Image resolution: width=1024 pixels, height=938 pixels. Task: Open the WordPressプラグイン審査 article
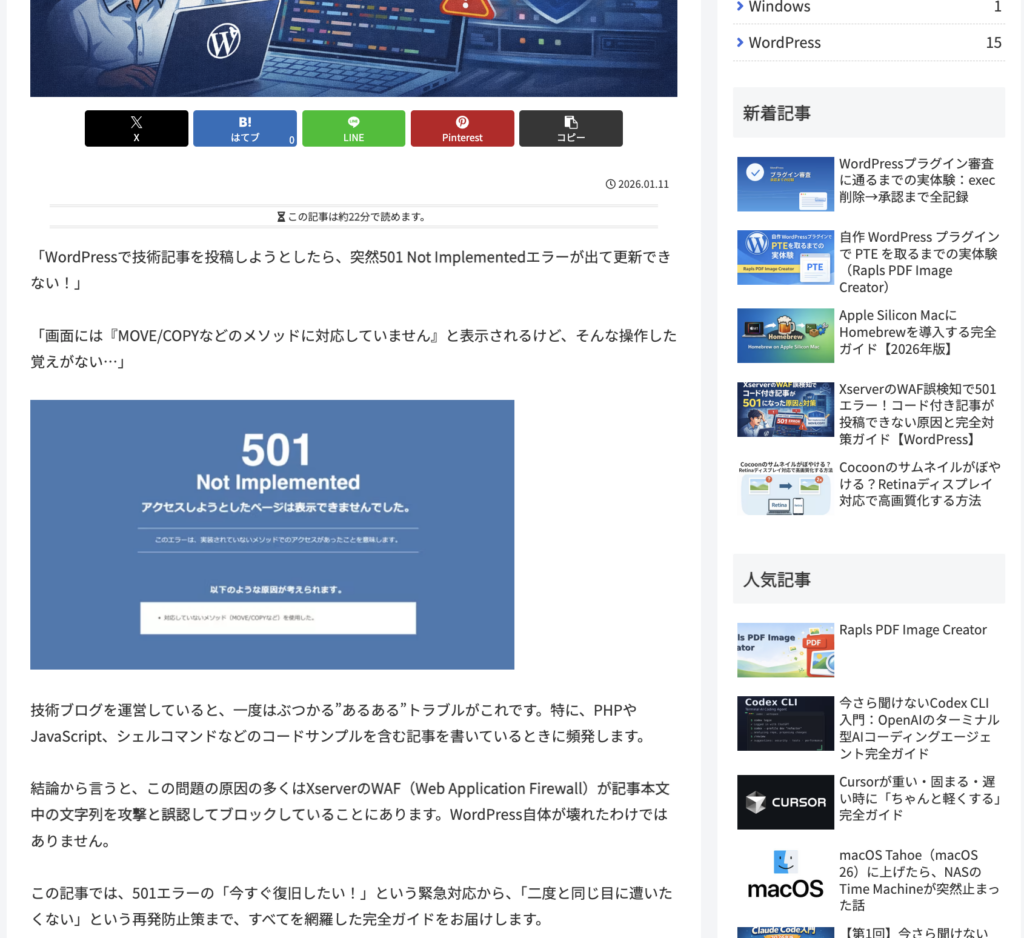pos(918,183)
